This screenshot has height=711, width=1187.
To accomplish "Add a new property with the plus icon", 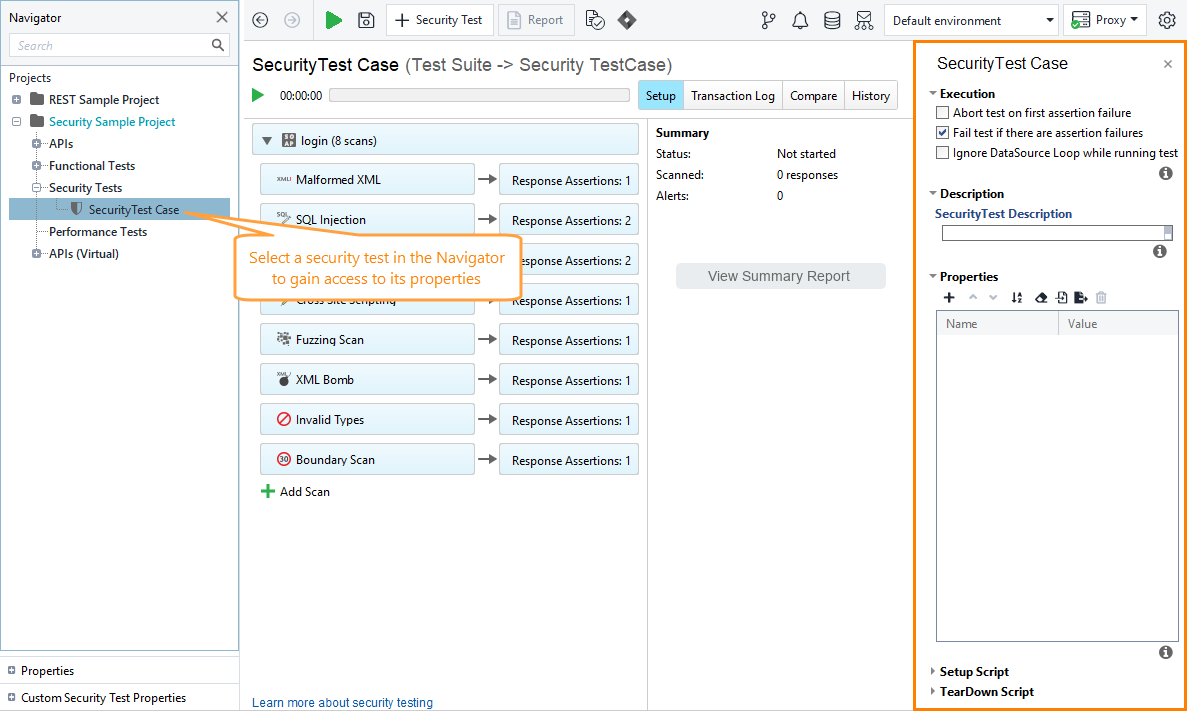I will (949, 297).
